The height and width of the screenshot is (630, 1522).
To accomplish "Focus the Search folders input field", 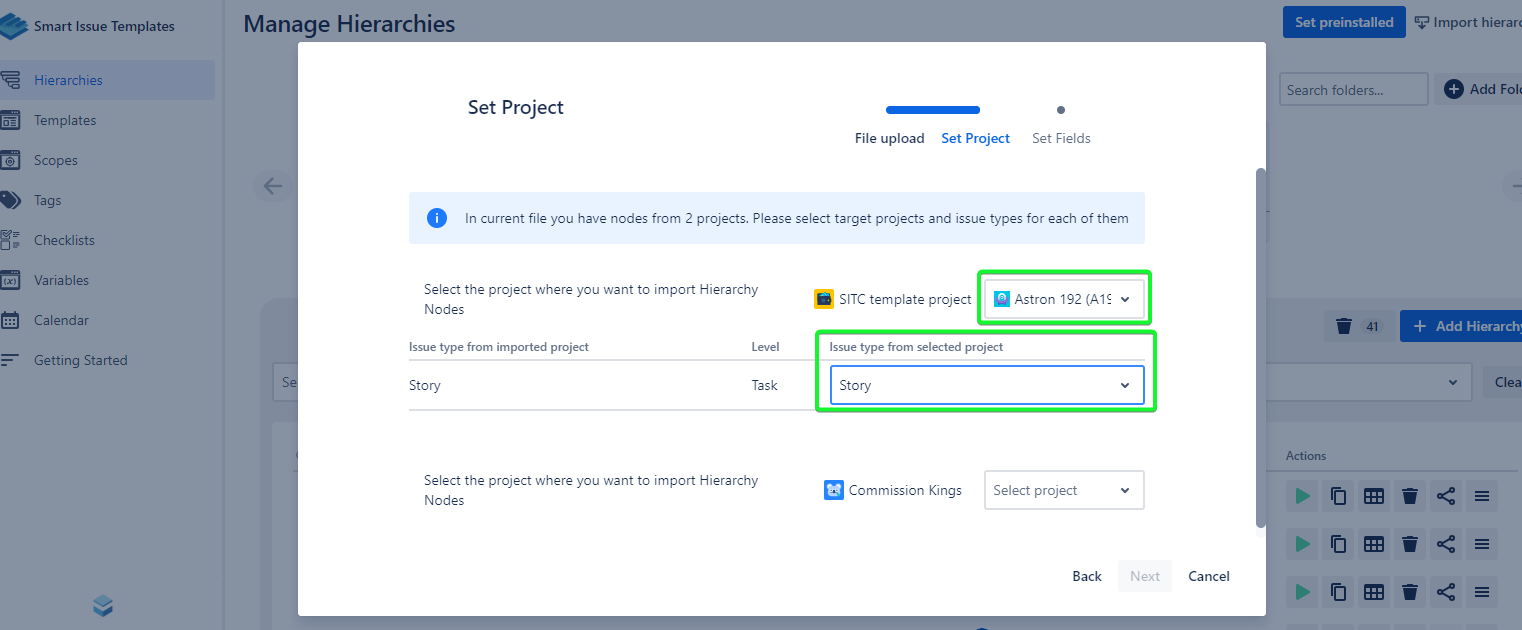I will 1353,90.
